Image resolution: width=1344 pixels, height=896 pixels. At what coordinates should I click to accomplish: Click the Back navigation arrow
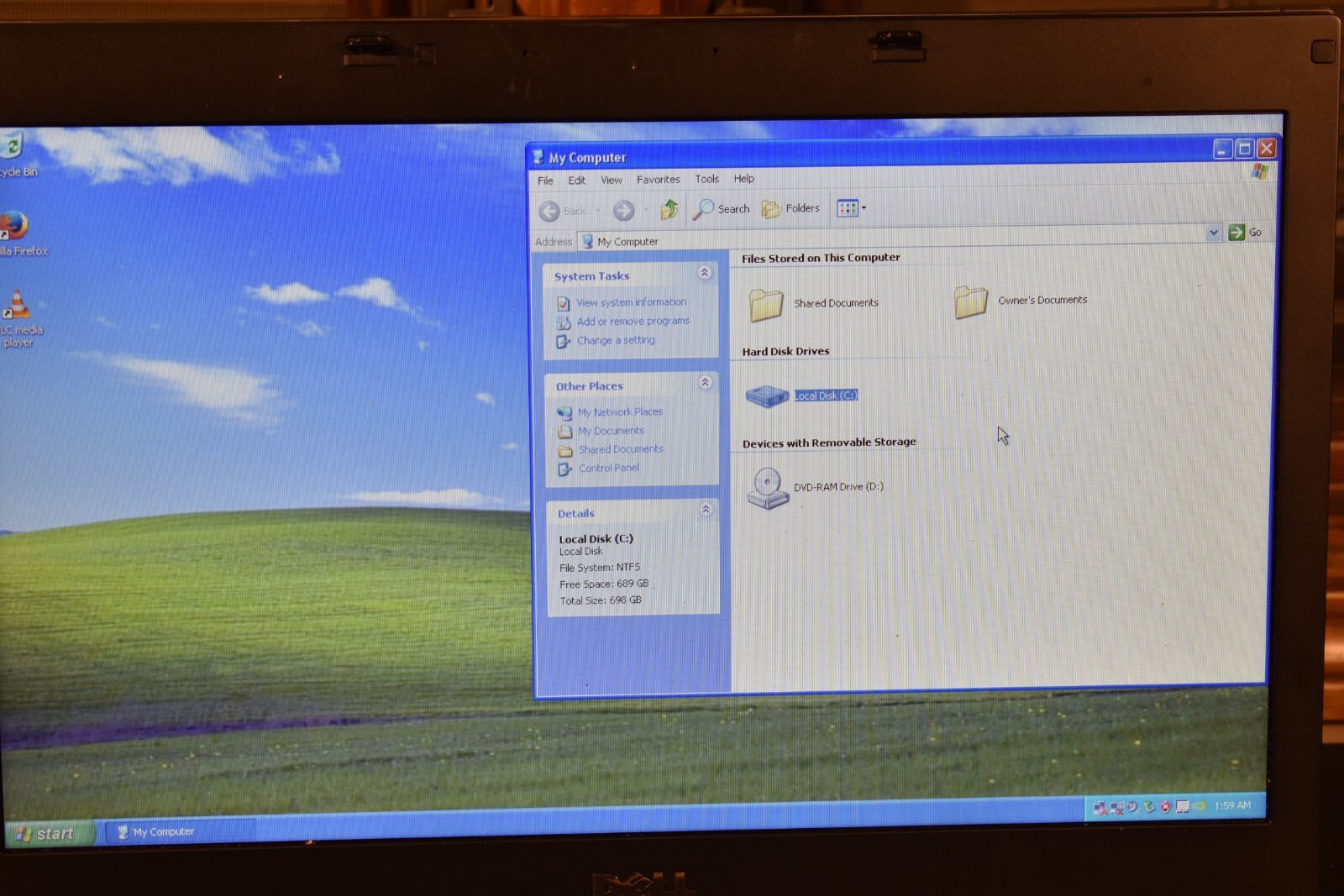point(549,211)
